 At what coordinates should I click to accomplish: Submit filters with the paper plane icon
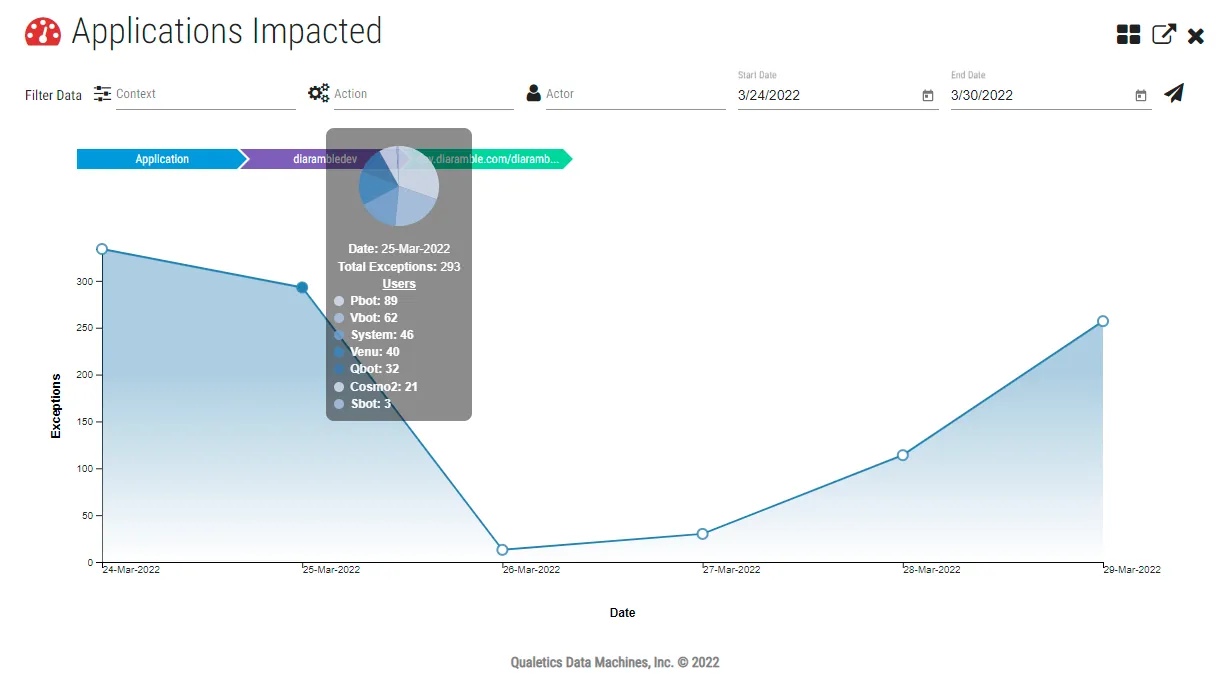1174,93
